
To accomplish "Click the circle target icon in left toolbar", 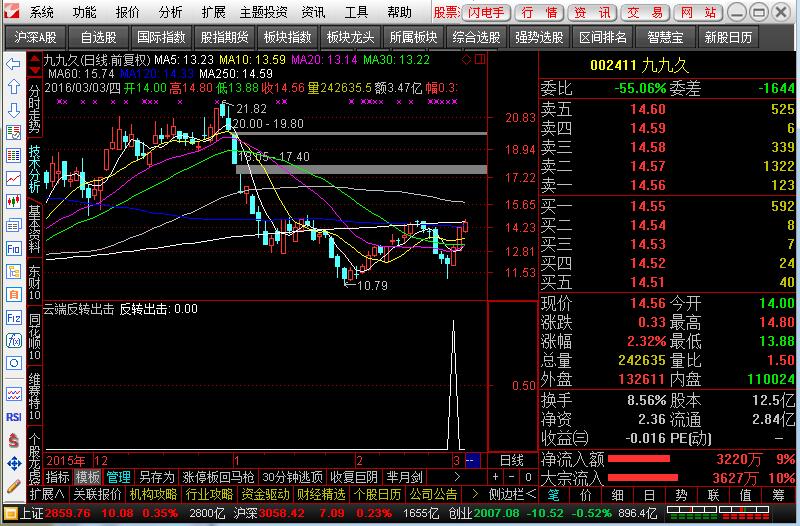I will [x=13, y=363].
